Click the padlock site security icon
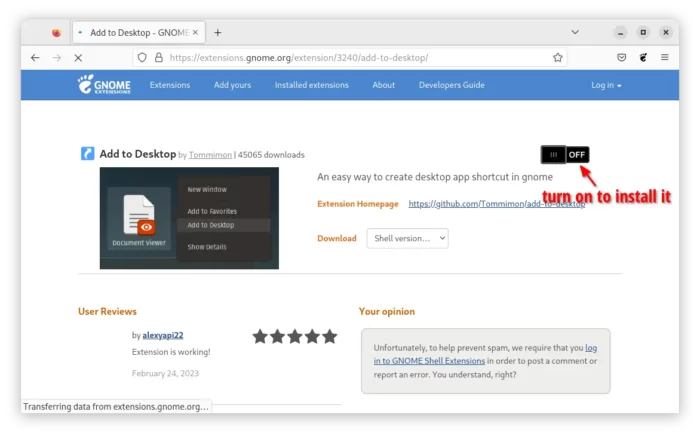 pos(158,58)
